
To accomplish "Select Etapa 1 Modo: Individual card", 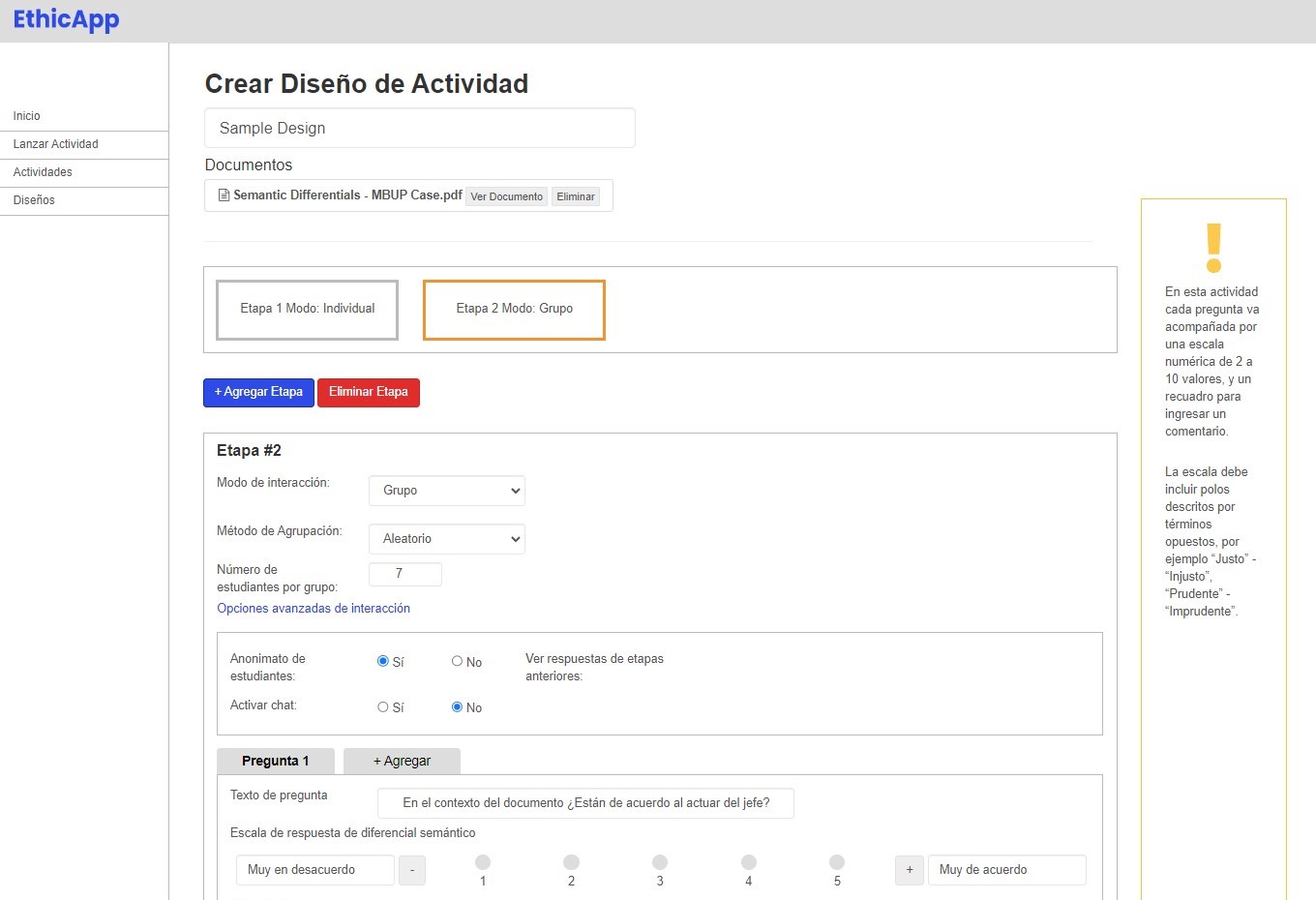I will pyautogui.click(x=307, y=310).
